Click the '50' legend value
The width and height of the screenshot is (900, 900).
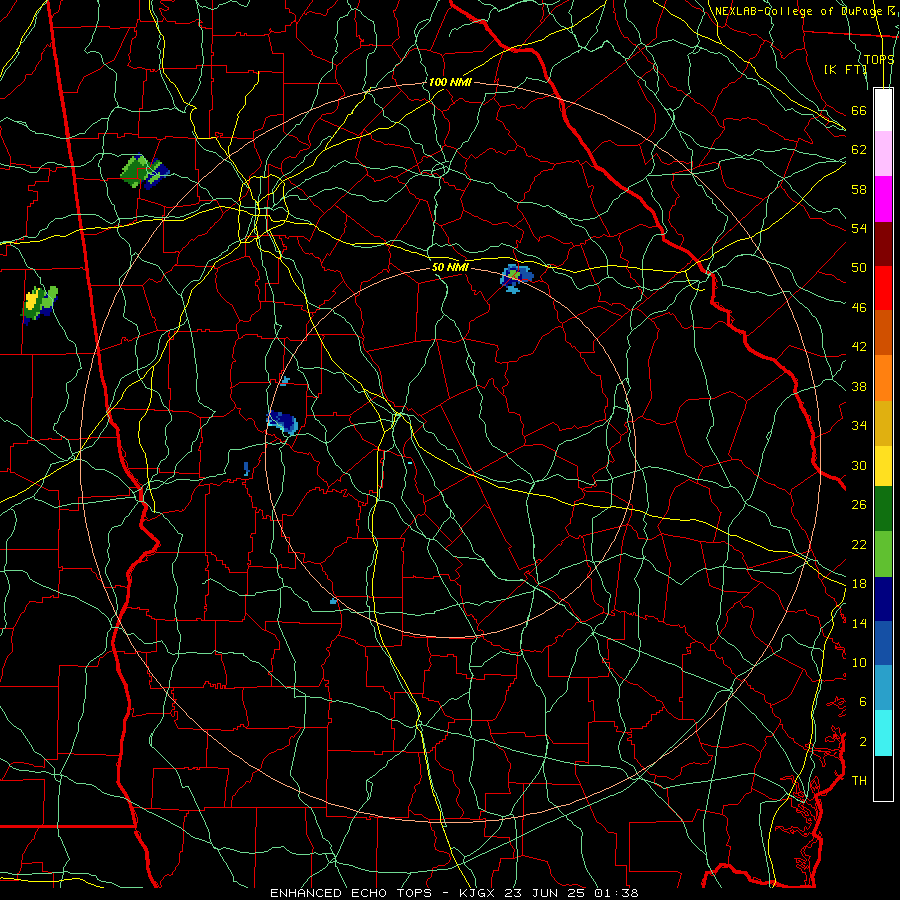coord(859,267)
